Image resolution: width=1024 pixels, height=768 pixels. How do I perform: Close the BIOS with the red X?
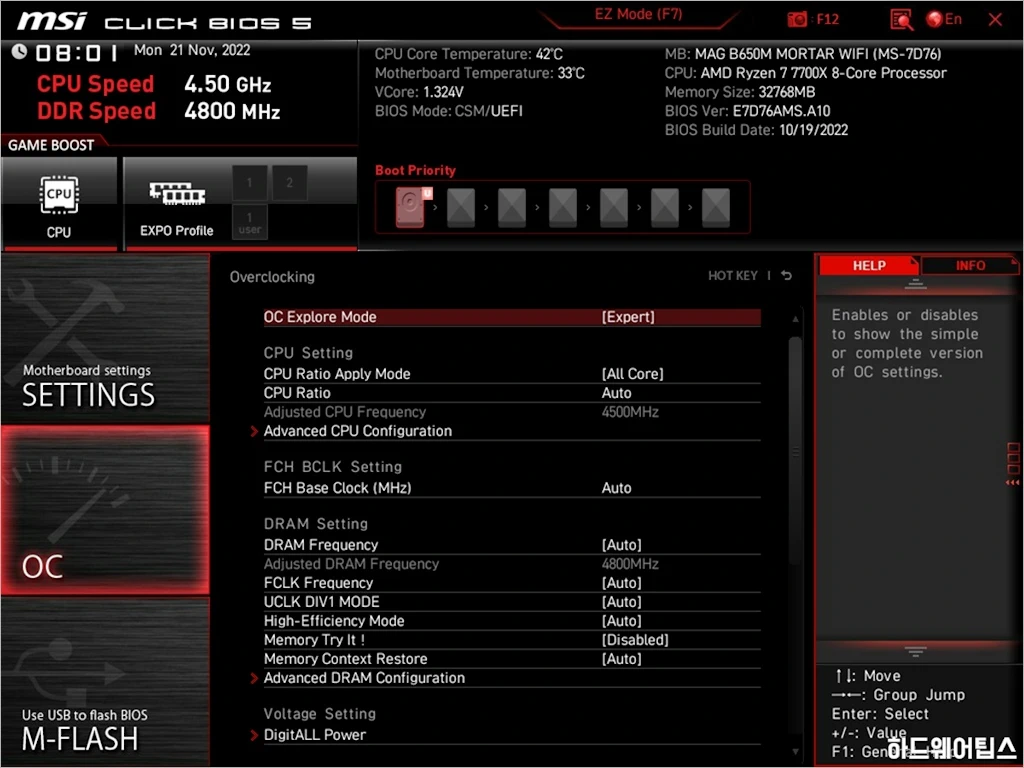click(x=995, y=20)
